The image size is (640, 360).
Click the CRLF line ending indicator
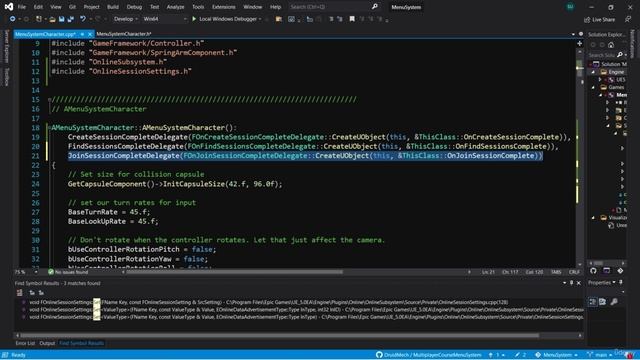(x=574, y=272)
